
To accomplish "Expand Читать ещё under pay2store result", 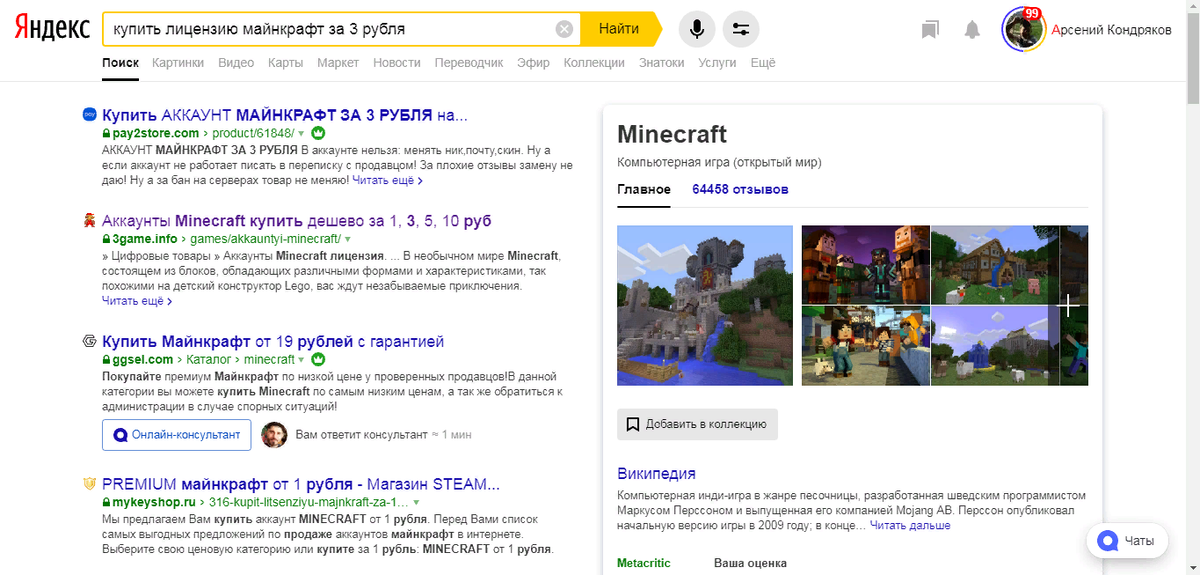I will pos(387,181).
